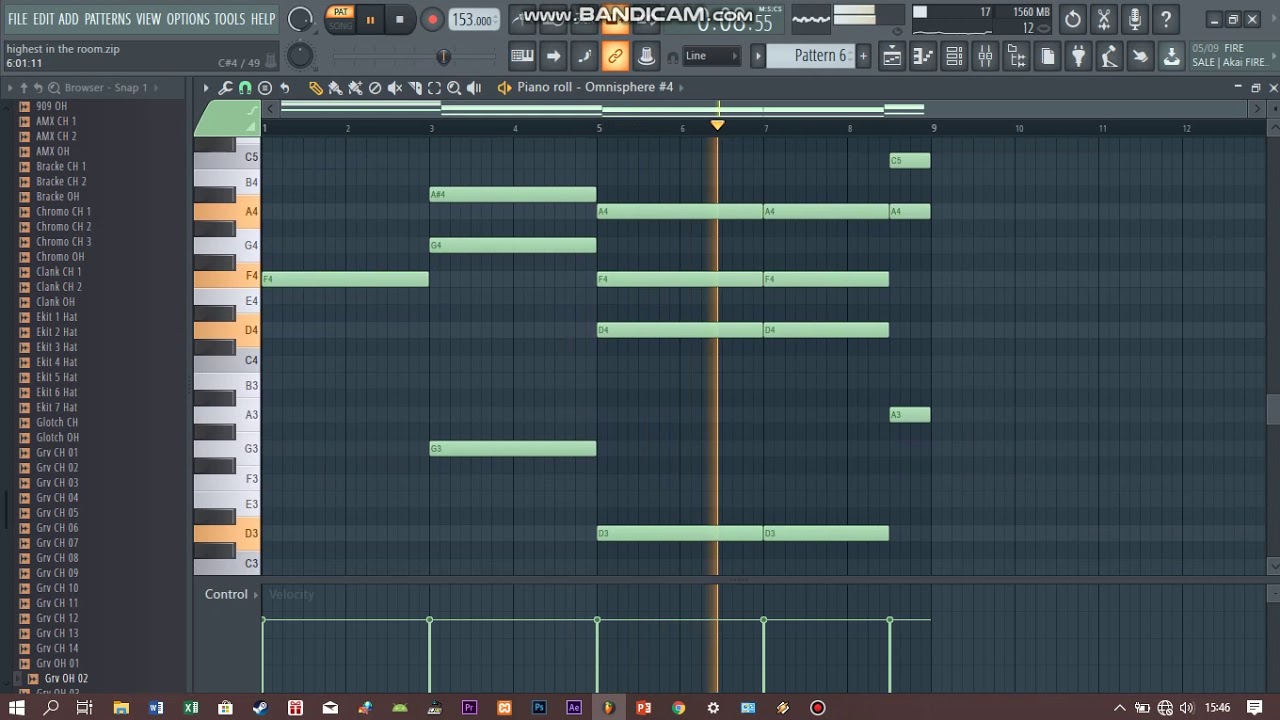1280x720 pixels.
Task: Expand pattern menu arrow left of Pattern 6
Action: tap(758, 56)
